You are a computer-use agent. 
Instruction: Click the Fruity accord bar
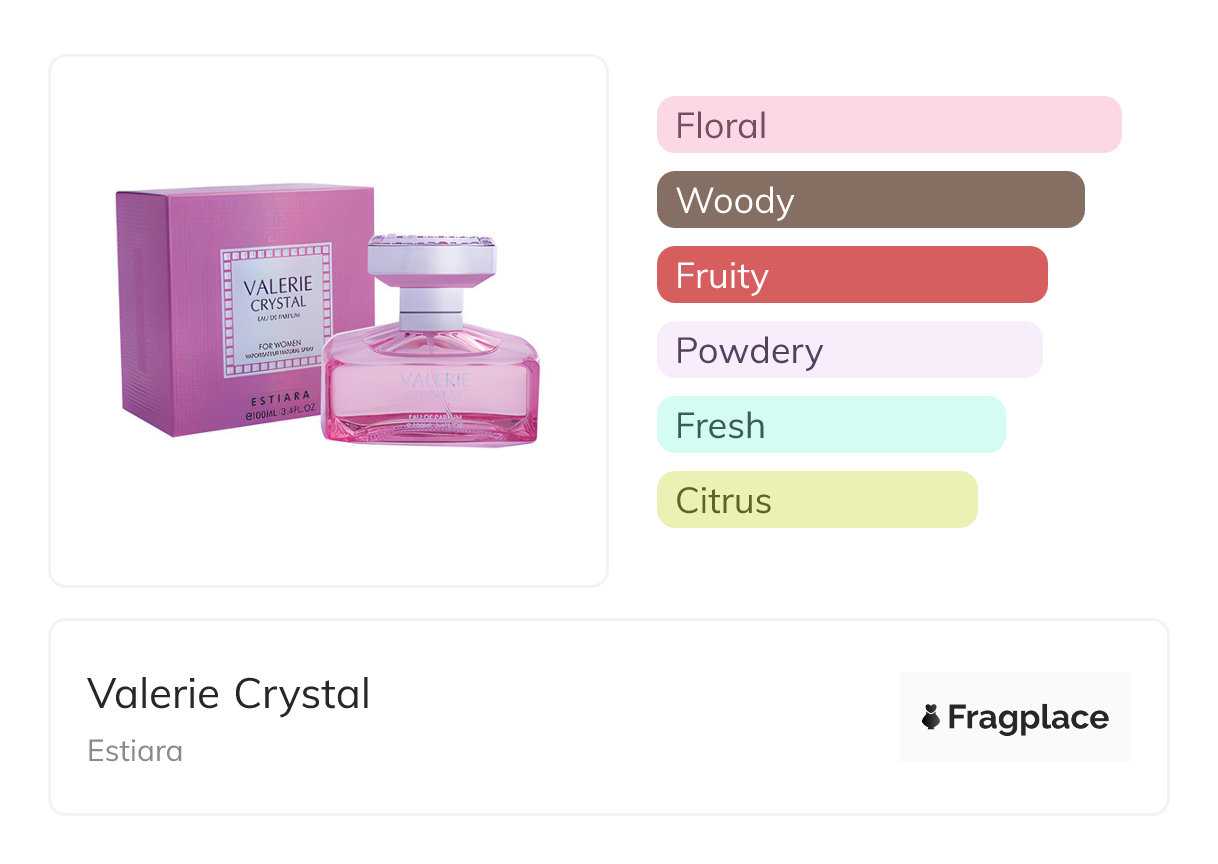coord(851,275)
